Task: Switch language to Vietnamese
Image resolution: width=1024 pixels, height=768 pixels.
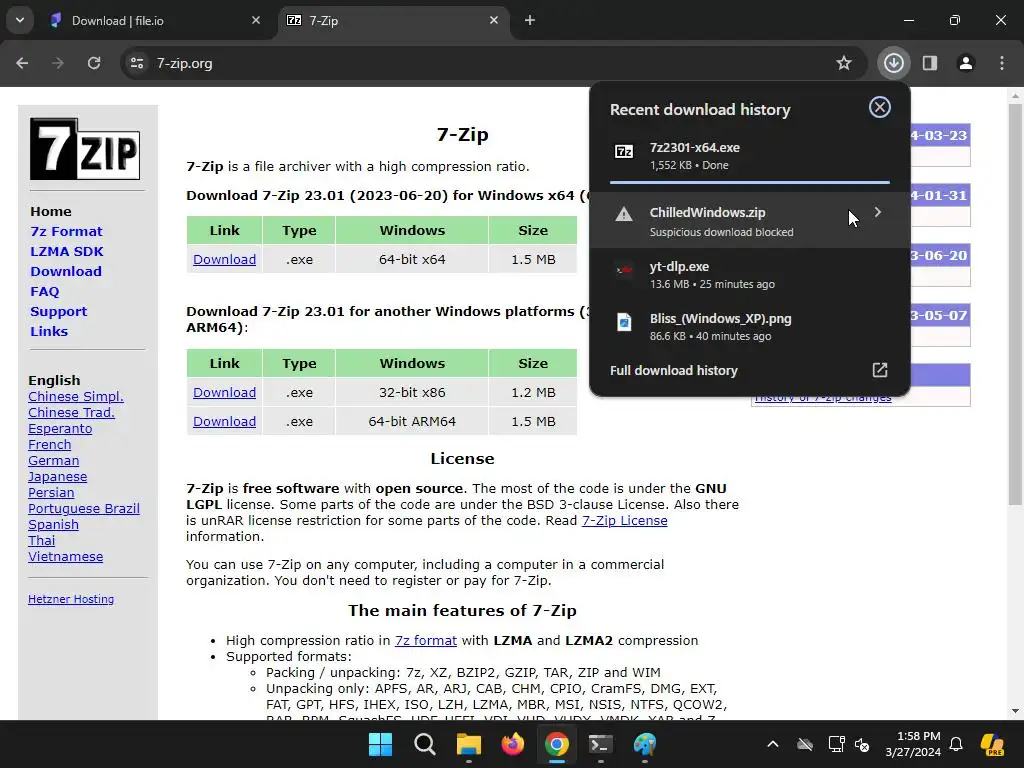Action: pos(65,556)
